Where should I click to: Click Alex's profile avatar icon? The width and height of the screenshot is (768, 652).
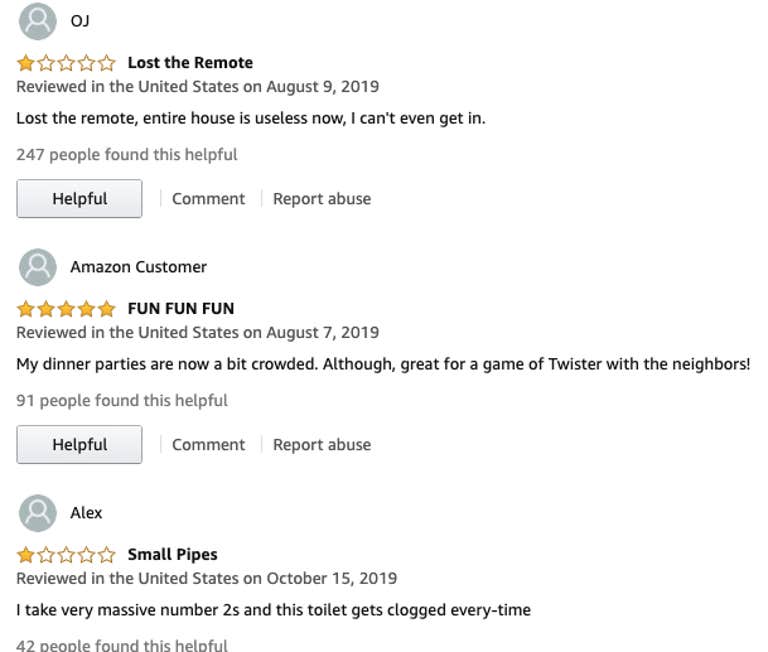click(x=38, y=513)
